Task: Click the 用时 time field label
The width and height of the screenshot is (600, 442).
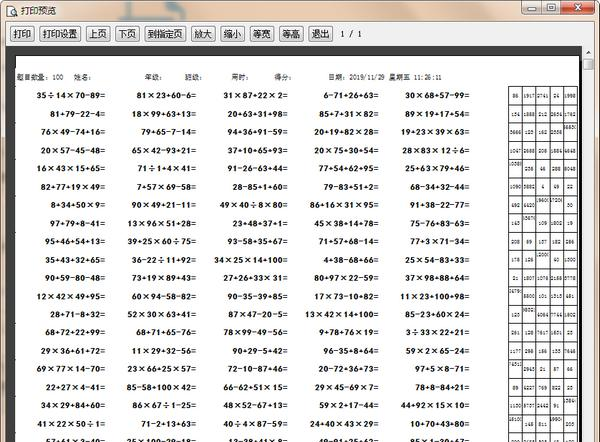Action: (240, 77)
